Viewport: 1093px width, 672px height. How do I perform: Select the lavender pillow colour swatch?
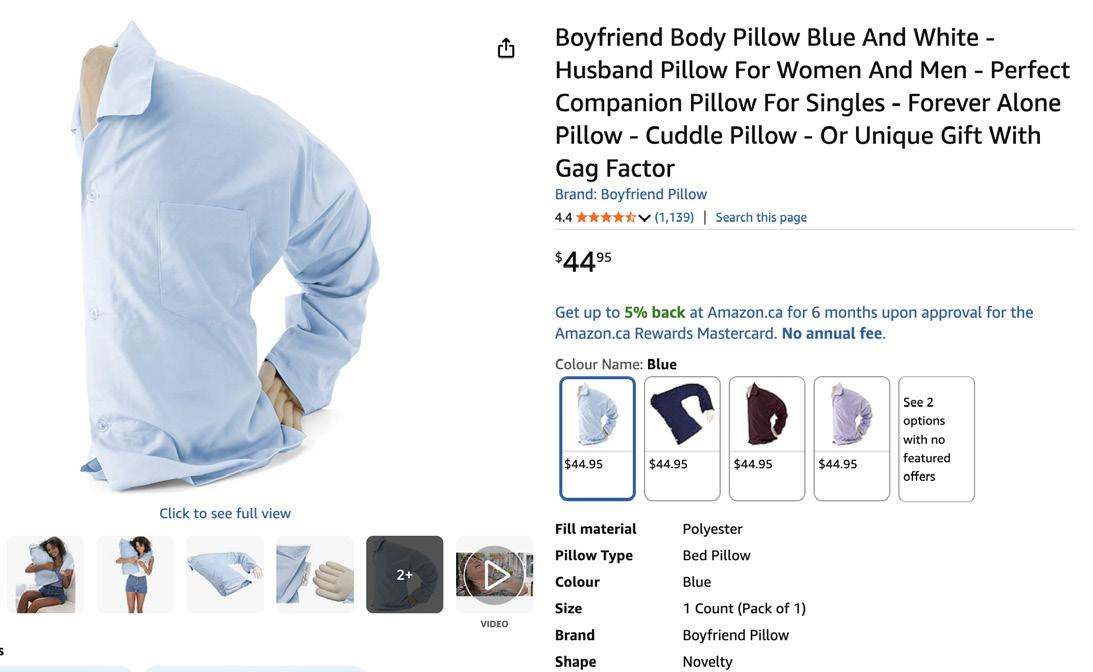pos(852,438)
